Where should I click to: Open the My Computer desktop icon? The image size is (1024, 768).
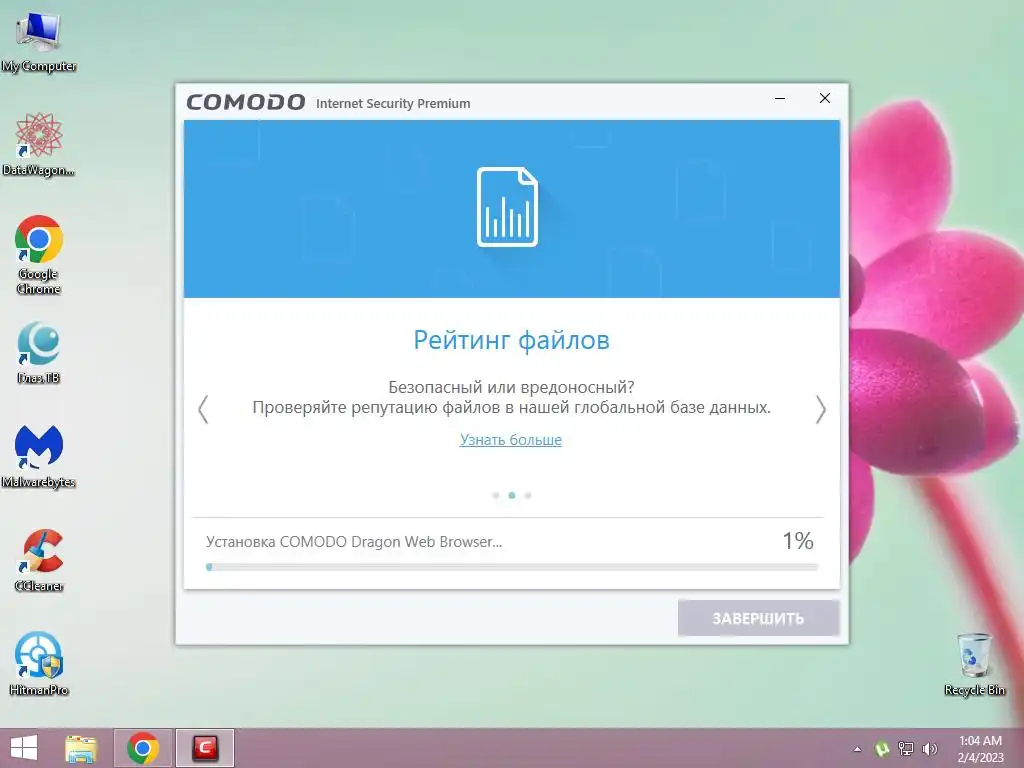(39, 40)
